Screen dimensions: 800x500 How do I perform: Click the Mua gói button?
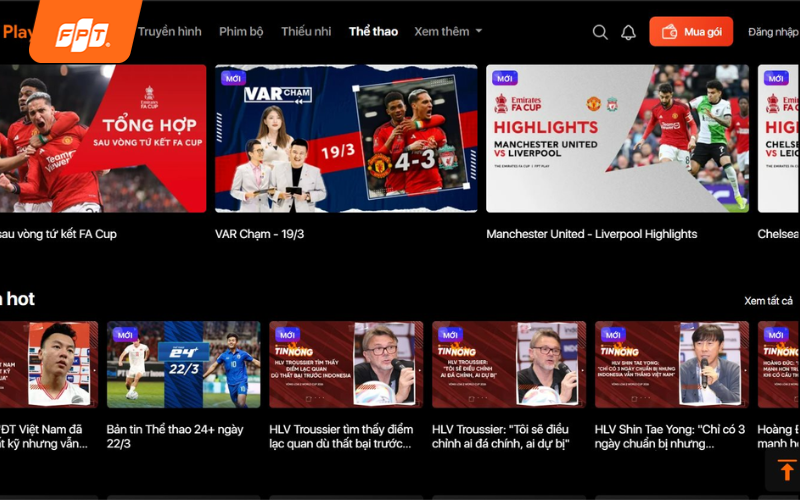click(x=691, y=32)
